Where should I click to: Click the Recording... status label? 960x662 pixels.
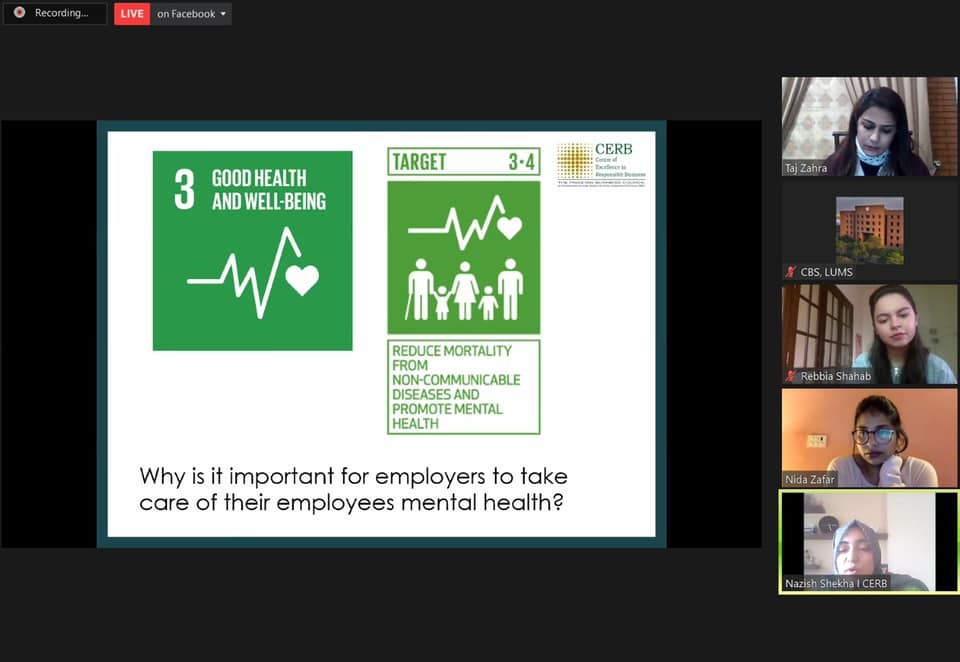click(x=61, y=13)
